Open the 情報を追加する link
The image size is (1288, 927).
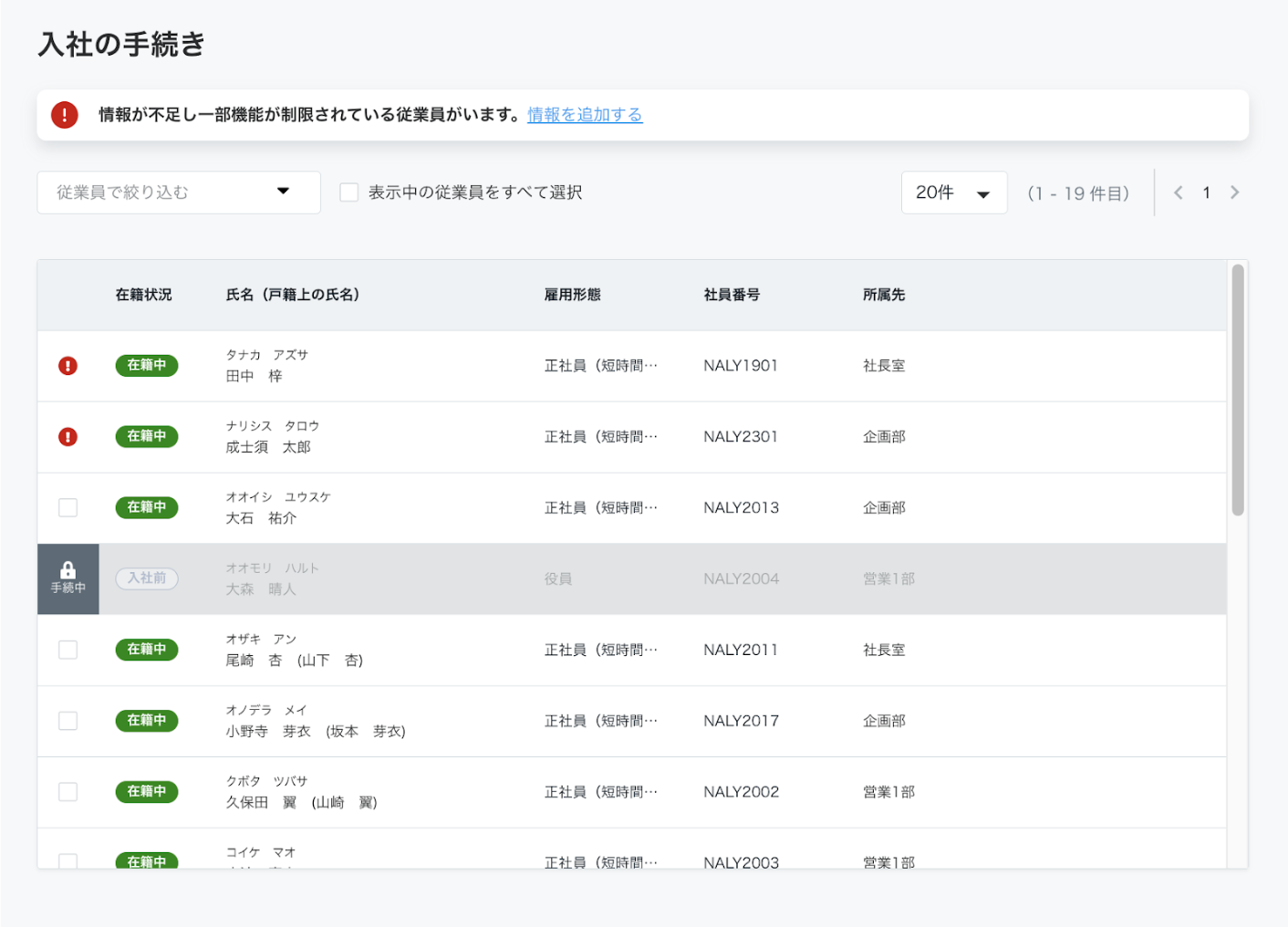(585, 115)
